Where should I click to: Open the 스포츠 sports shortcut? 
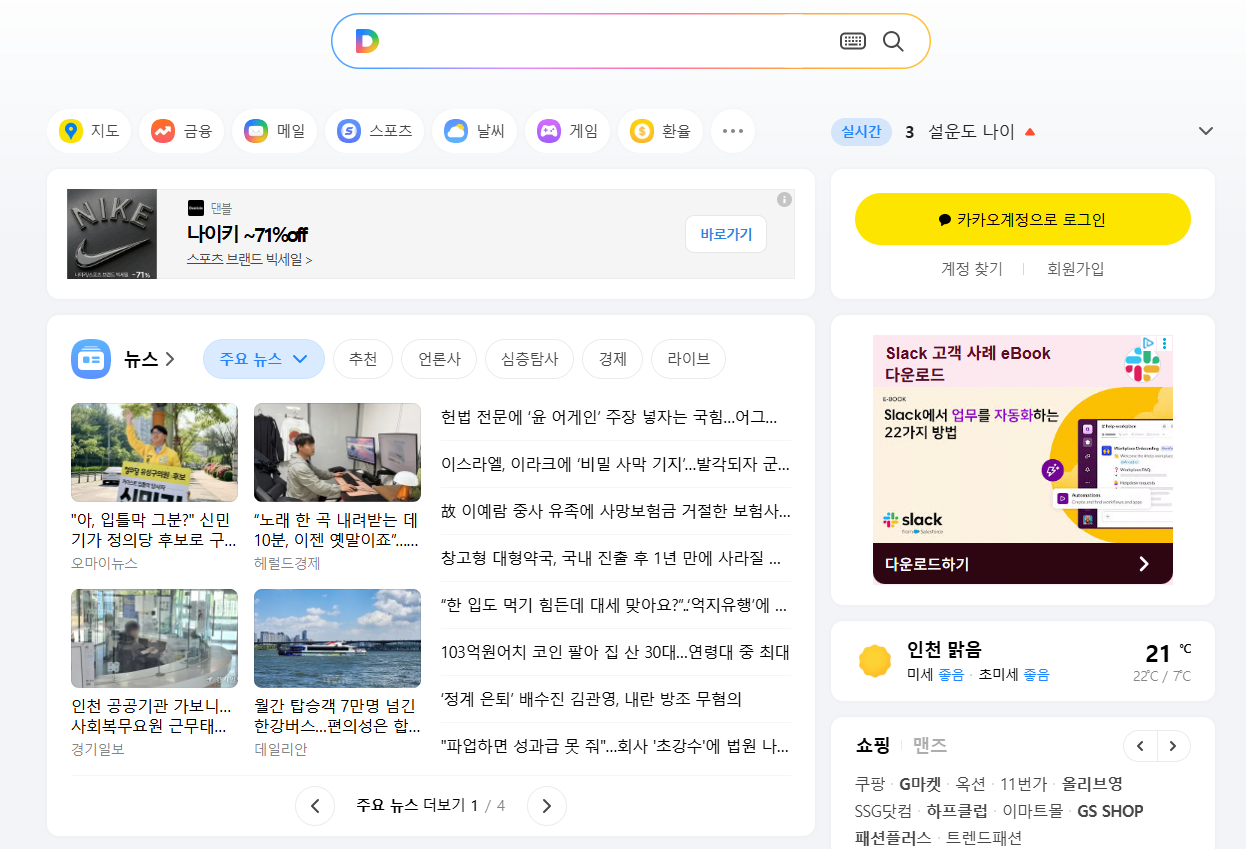click(x=375, y=131)
